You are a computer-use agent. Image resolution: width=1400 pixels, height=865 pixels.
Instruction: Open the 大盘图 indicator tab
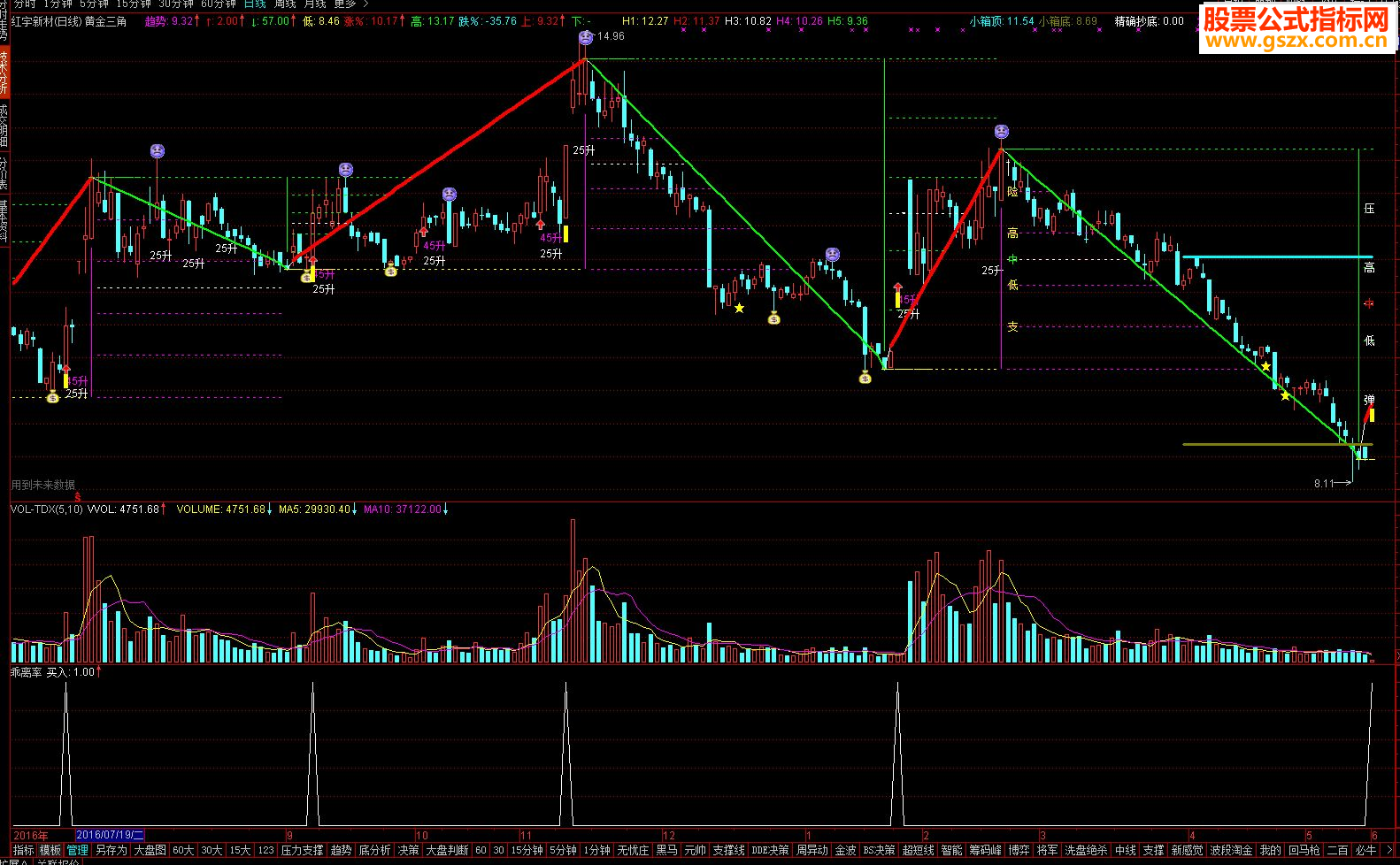pos(150,850)
